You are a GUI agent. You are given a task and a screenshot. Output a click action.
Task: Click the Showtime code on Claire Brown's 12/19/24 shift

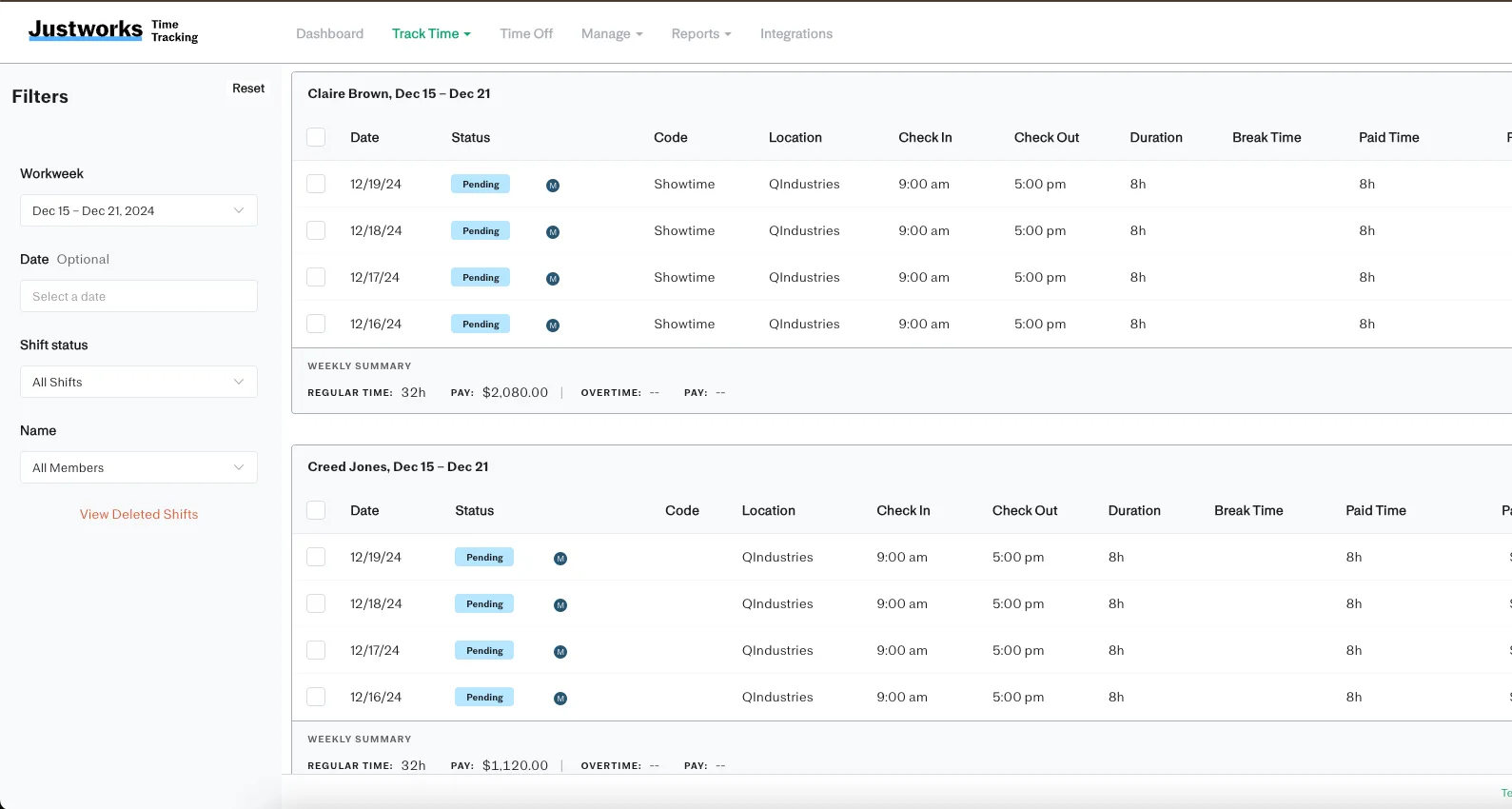pos(684,184)
